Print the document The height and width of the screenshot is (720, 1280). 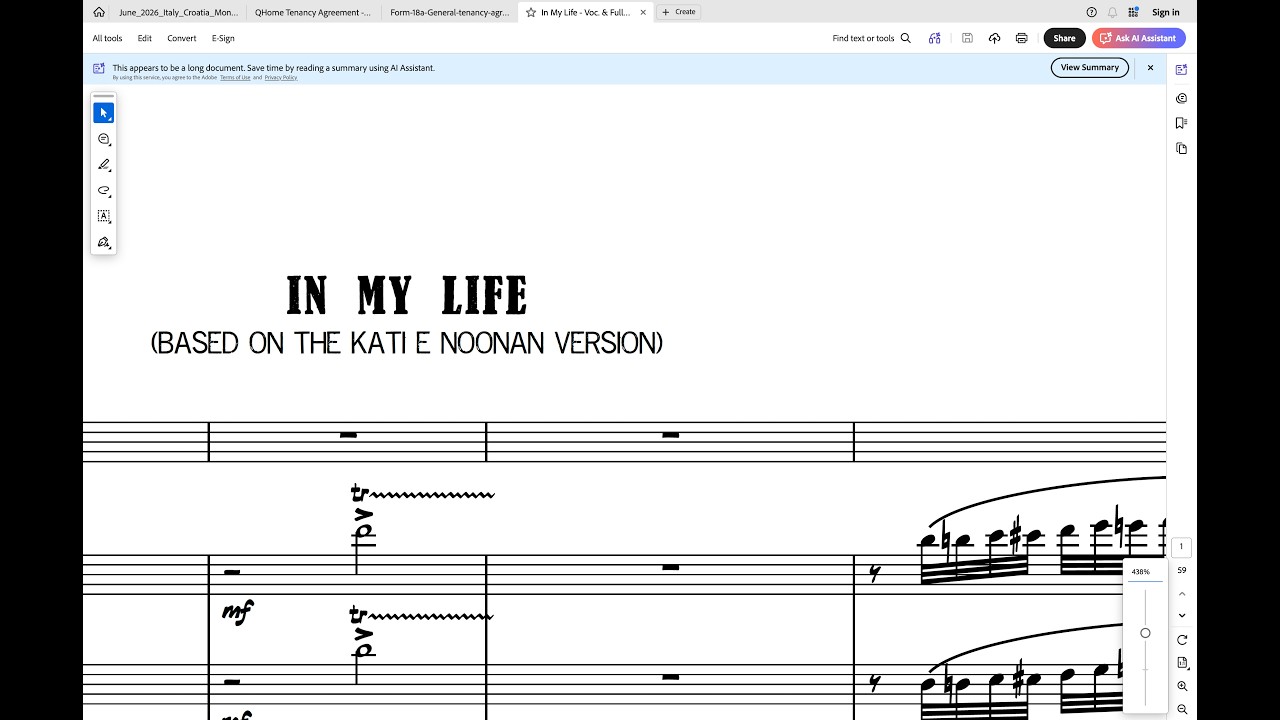[x=1021, y=38]
